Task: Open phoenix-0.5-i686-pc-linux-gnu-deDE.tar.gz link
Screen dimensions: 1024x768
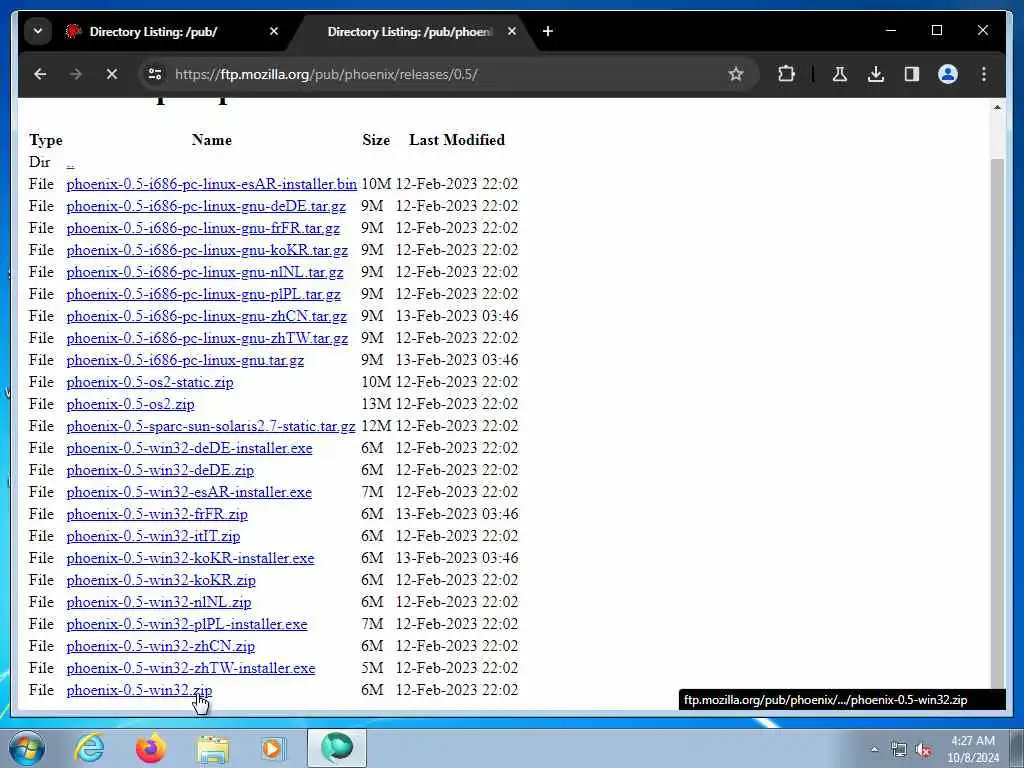Action: point(206,206)
